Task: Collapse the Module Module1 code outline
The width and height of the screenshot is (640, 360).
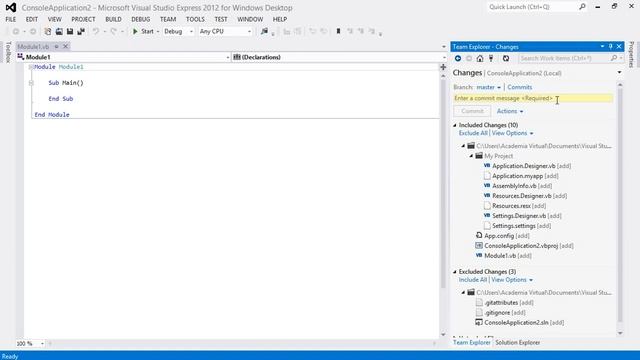Action: point(31,67)
